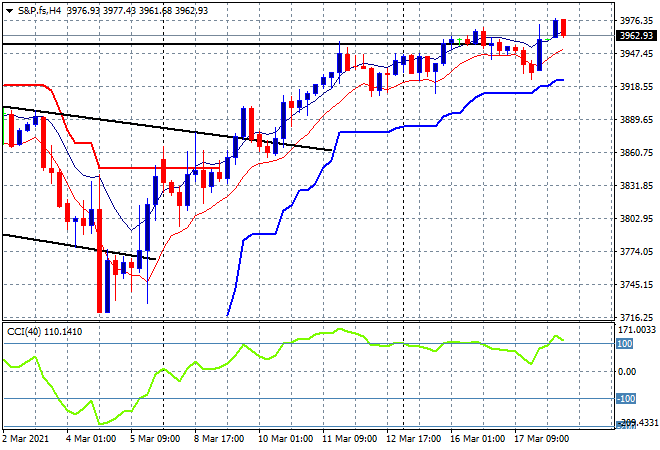
Task: Click the CCI(40) 110.1410 indicator label
Action: [45, 332]
